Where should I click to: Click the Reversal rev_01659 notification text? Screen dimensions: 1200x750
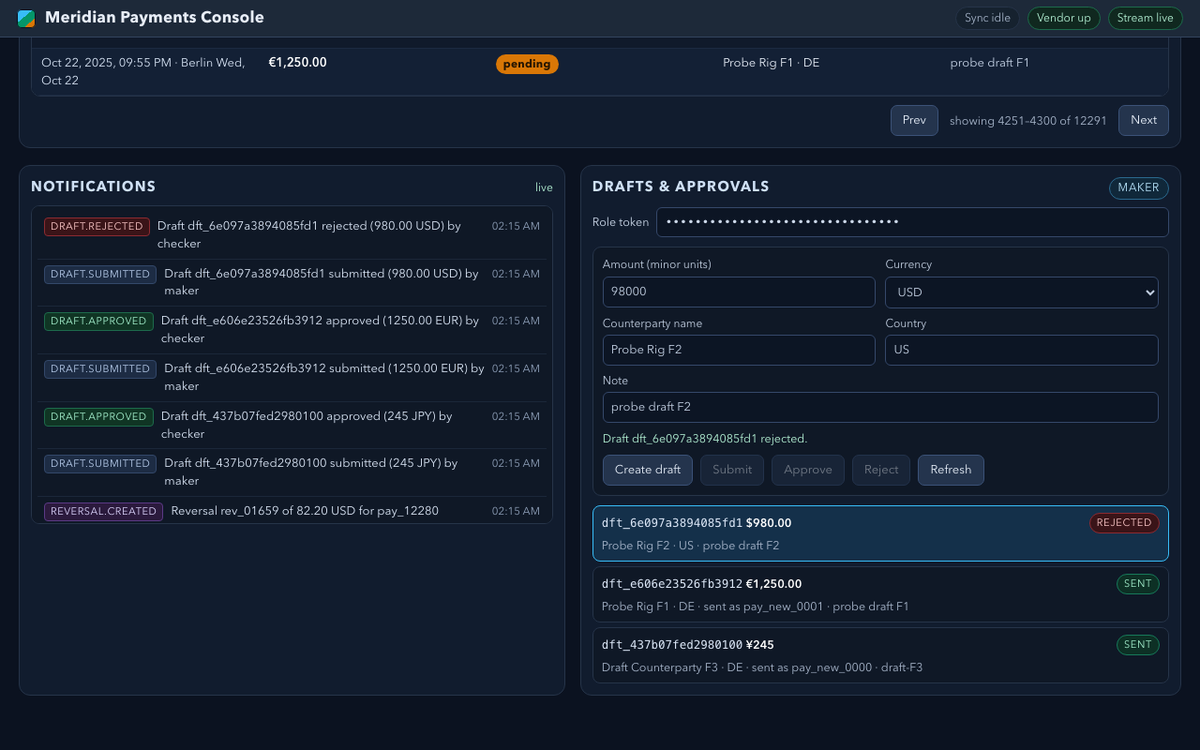pos(305,511)
